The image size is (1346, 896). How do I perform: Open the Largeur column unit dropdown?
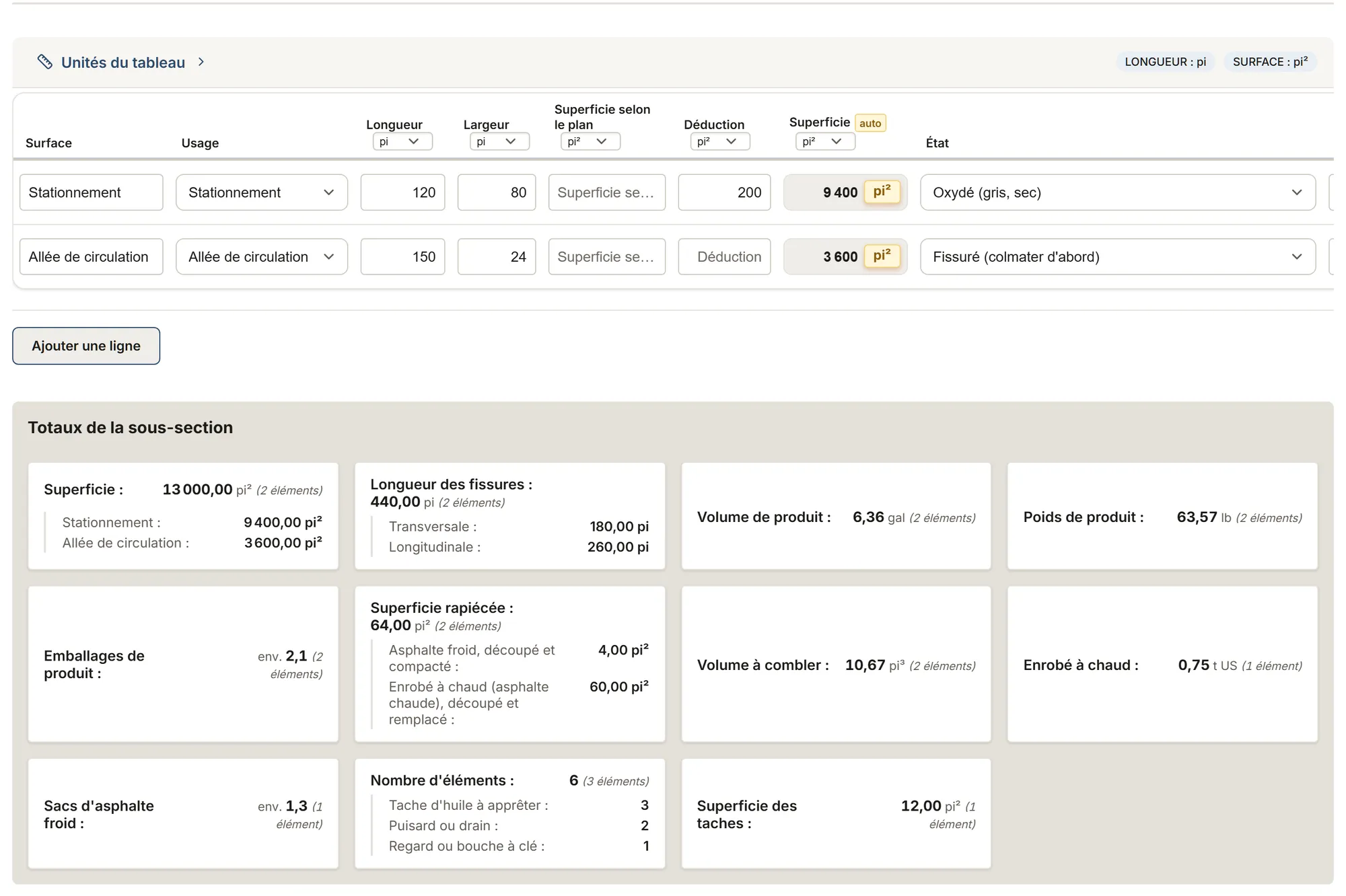tap(499, 141)
